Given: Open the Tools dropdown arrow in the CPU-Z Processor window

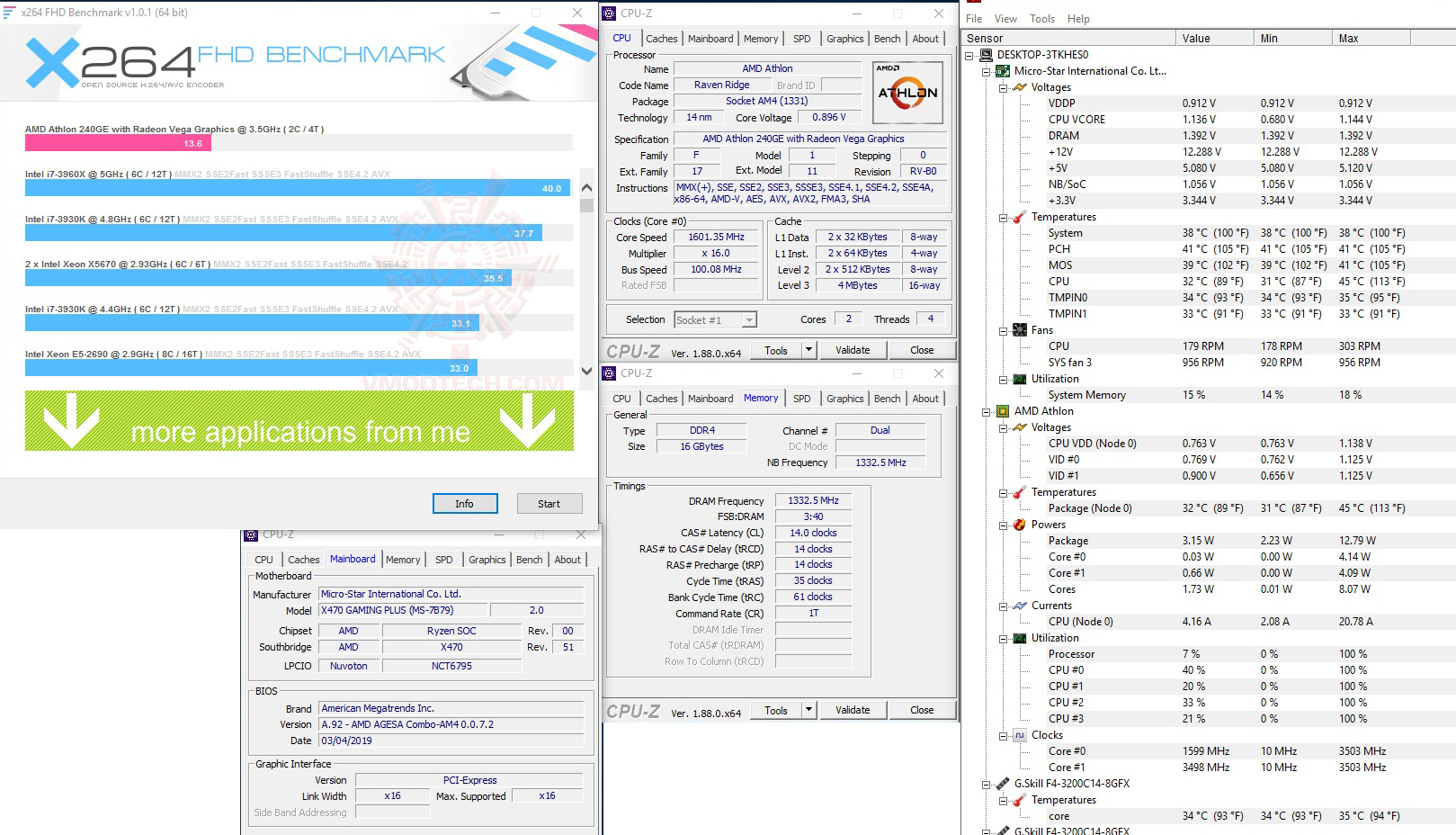Looking at the screenshot, I should 808,350.
